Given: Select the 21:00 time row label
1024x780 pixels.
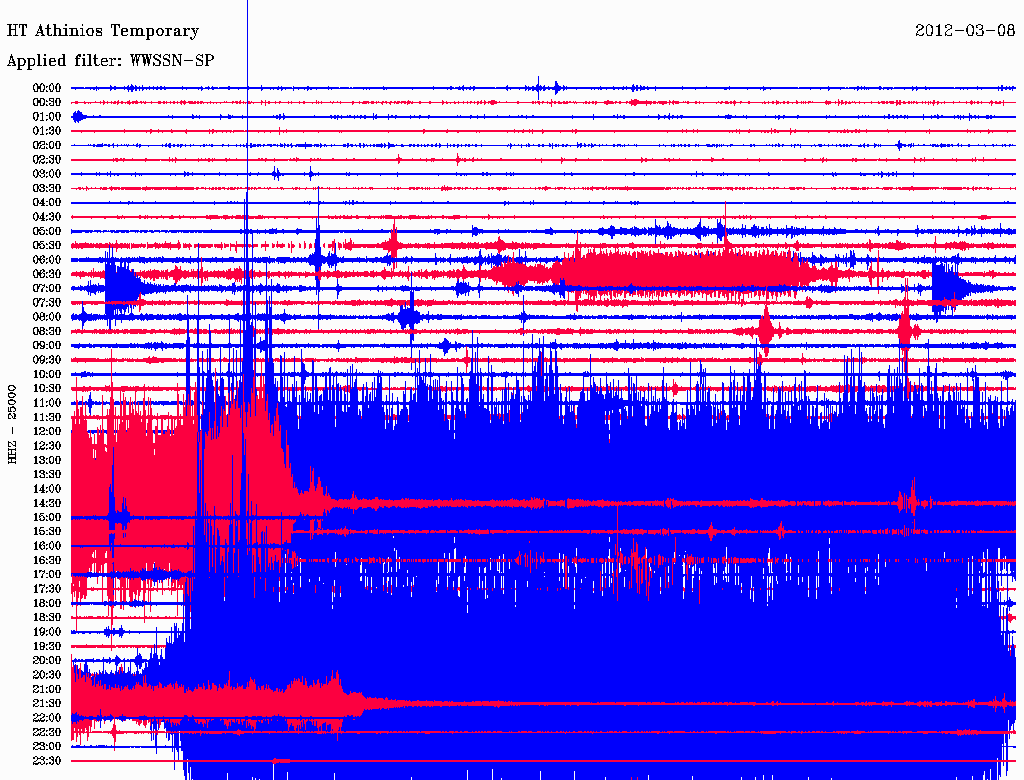Looking at the screenshot, I should 47,689.
